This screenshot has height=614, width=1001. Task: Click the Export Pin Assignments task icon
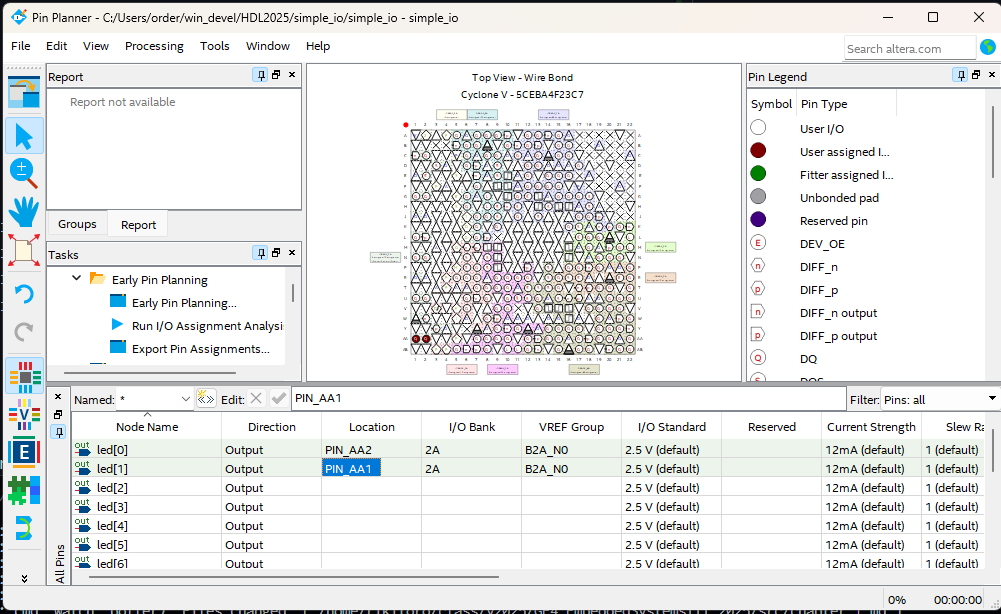coord(117,347)
